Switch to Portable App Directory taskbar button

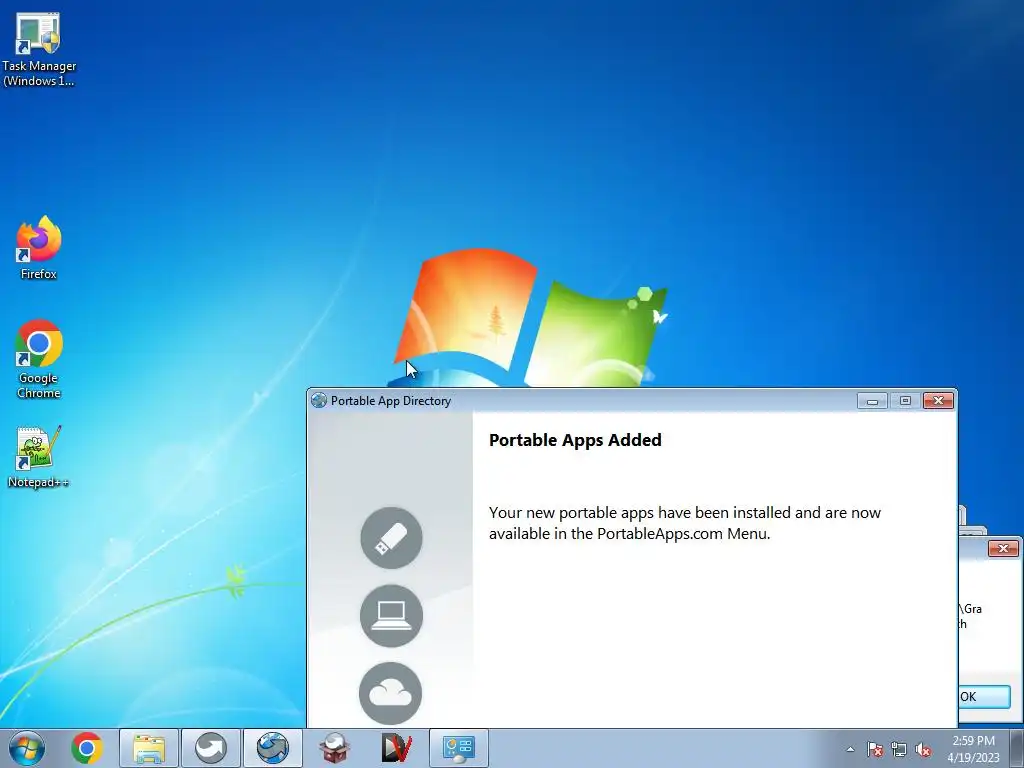point(273,748)
